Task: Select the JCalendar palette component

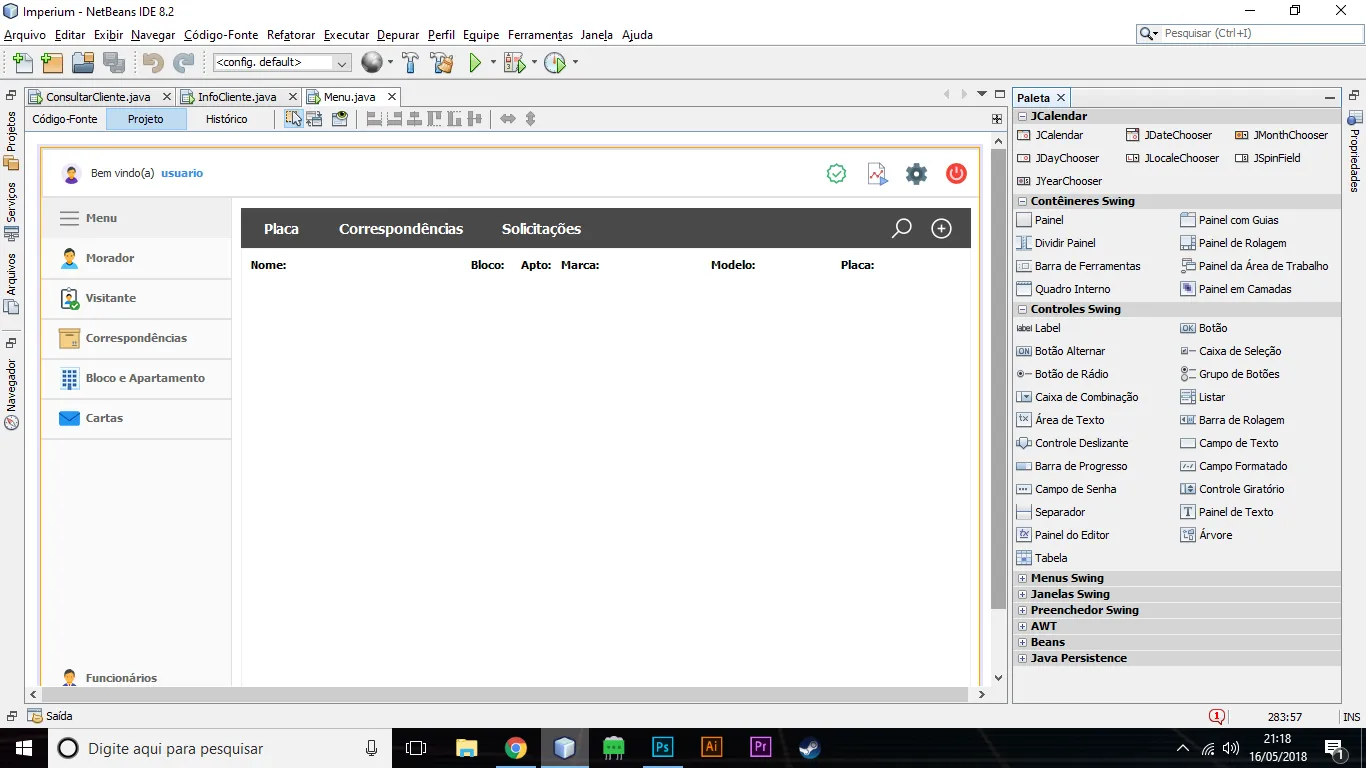Action: pos(1050,135)
